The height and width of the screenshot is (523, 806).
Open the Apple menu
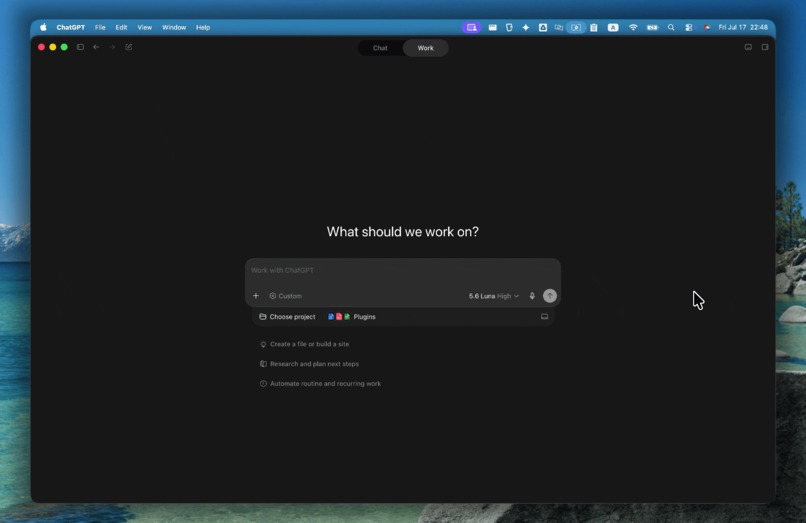pyautogui.click(x=43, y=27)
